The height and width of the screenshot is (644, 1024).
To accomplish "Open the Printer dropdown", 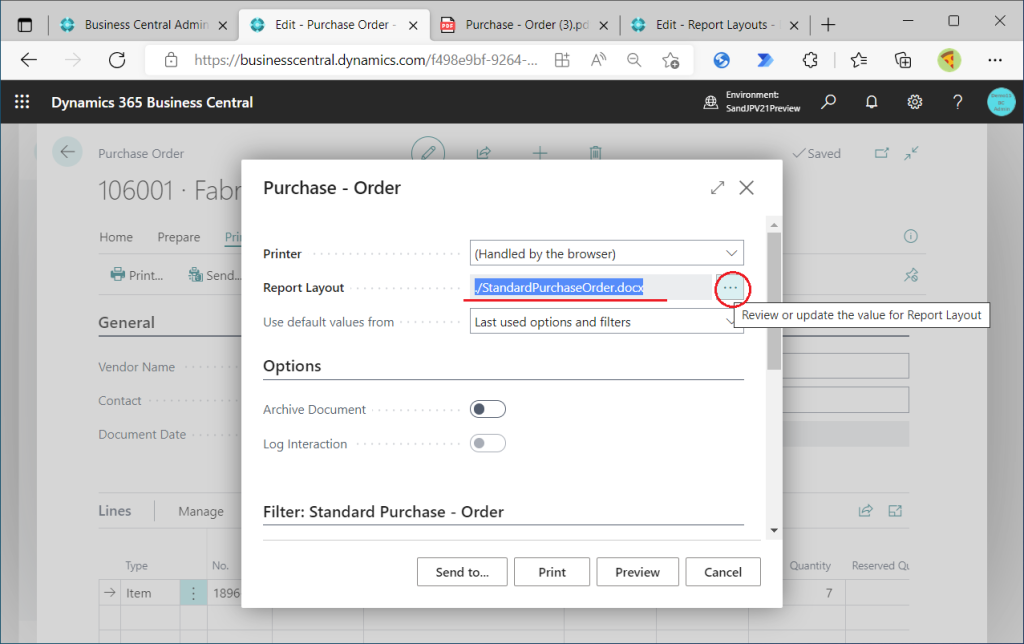I will click(606, 253).
